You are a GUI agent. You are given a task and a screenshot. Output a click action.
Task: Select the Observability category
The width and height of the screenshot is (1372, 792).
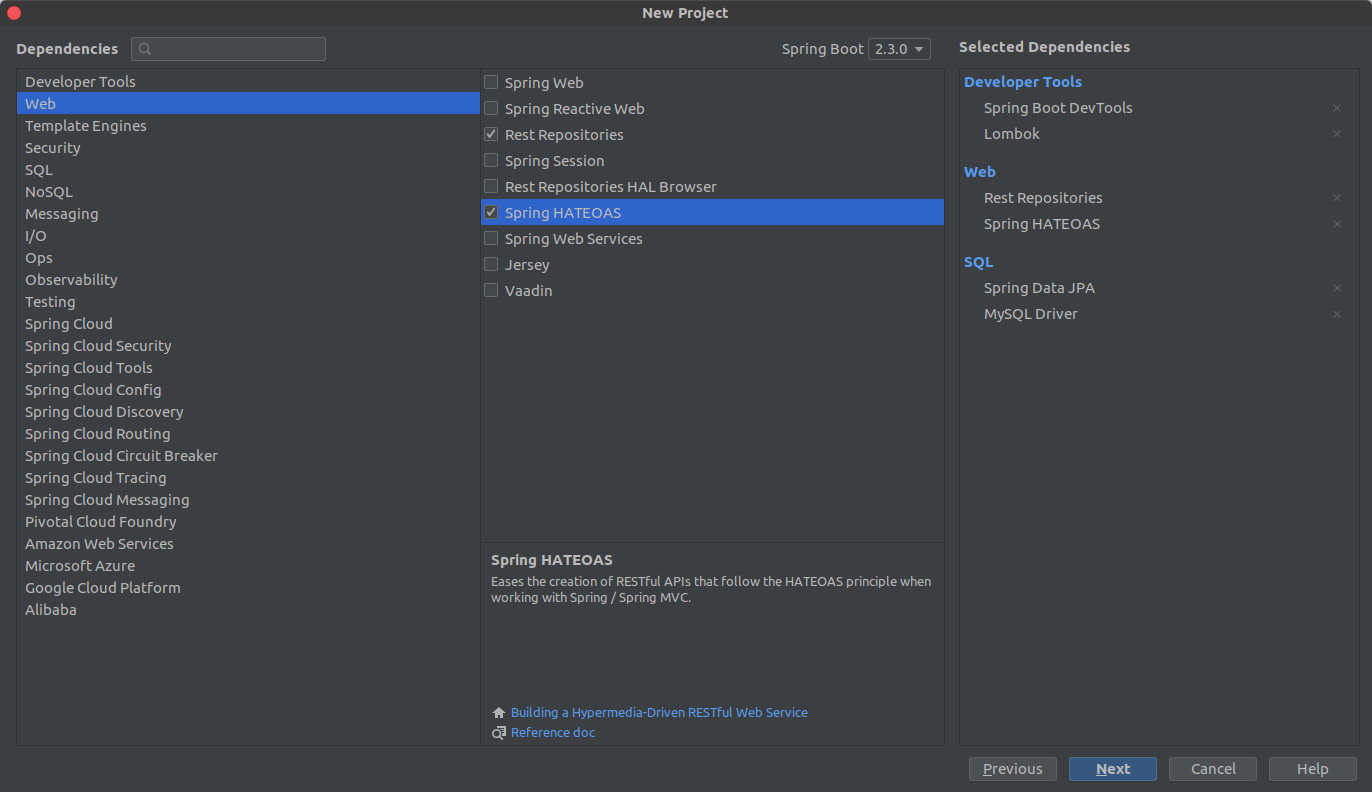(248, 280)
